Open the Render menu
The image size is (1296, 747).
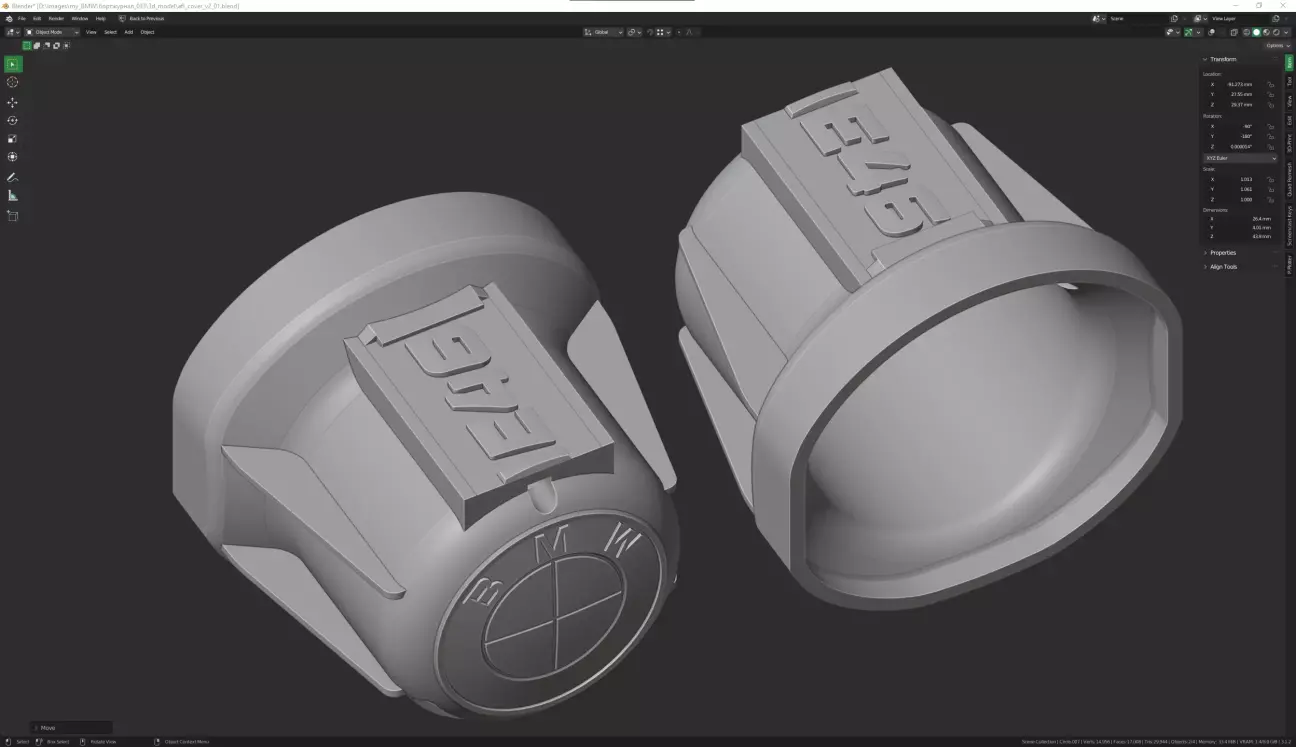pyautogui.click(x=56, y=18)
